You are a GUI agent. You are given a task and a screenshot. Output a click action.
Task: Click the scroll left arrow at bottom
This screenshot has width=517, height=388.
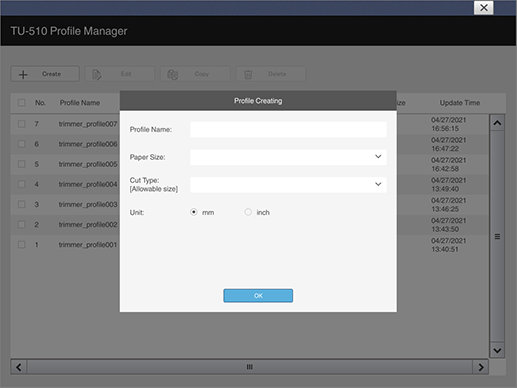click(x=19, y=367)
